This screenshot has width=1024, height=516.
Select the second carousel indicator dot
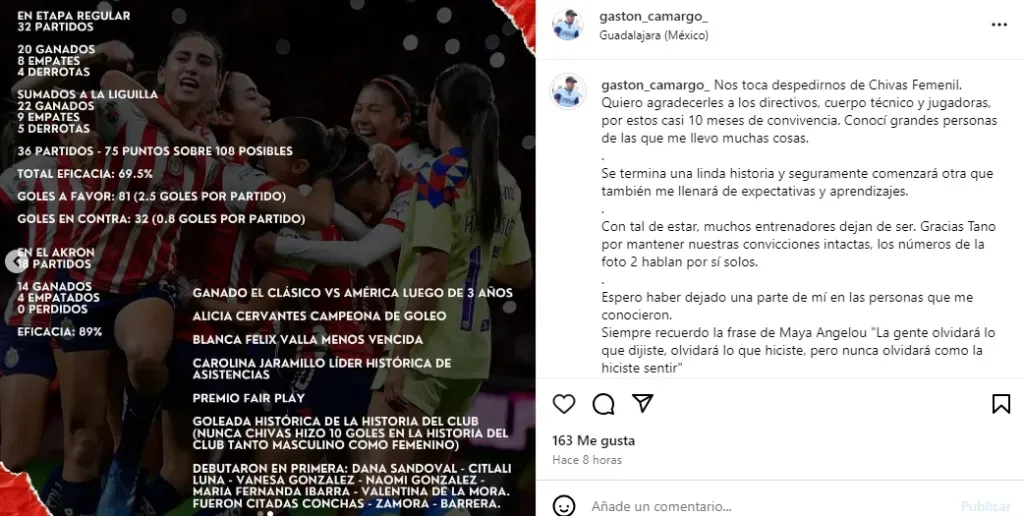coord(270,513)
